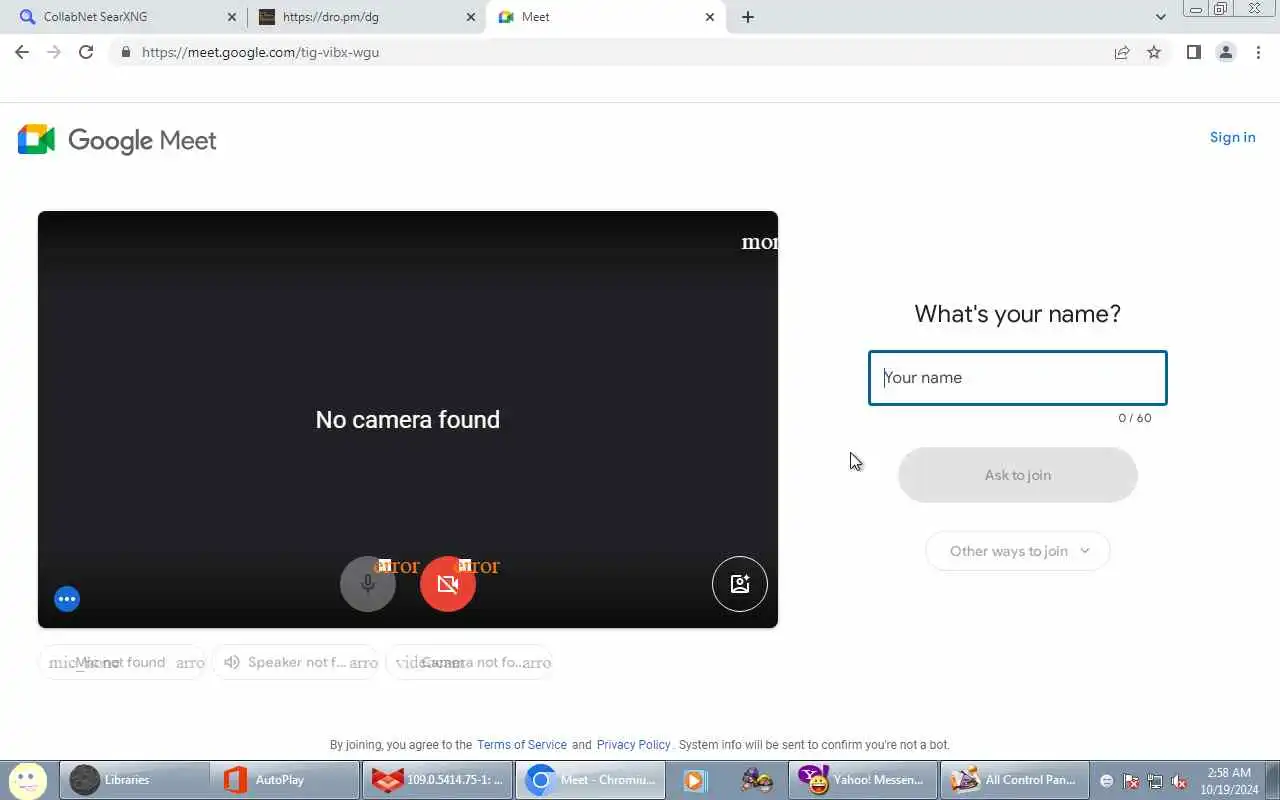
Task: Open the Privacy Policy link
Action: pos(633,745)
